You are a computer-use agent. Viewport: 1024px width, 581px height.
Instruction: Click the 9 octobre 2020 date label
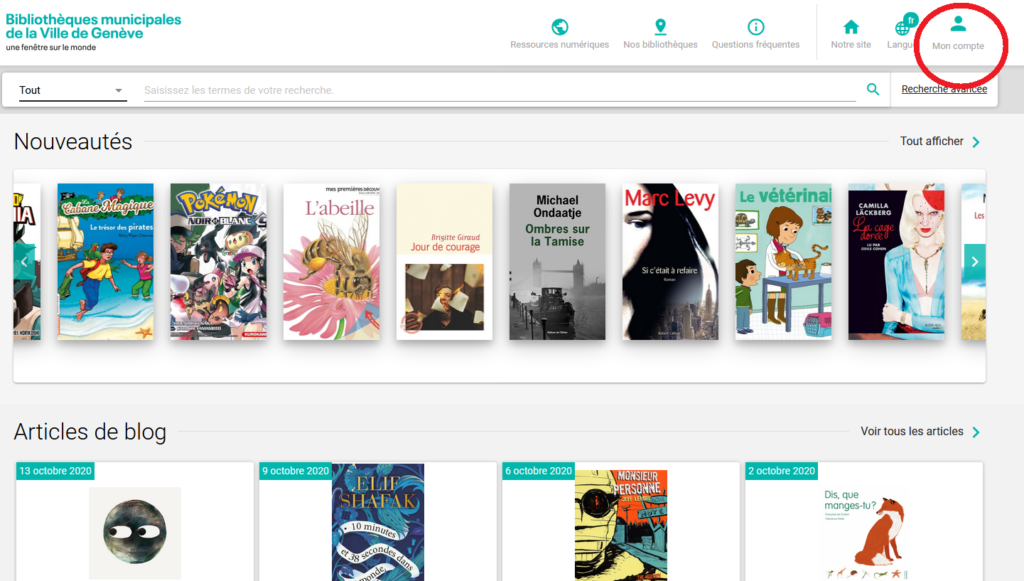pos(295,471)
